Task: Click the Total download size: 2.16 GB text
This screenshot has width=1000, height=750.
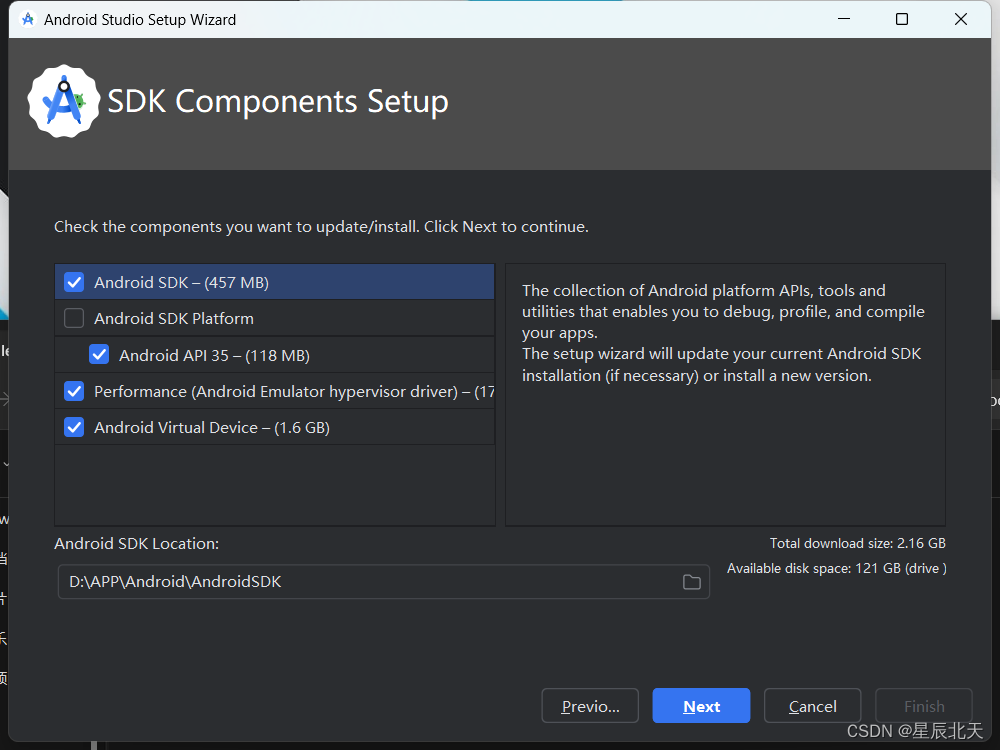Action: tap(858, 543)
